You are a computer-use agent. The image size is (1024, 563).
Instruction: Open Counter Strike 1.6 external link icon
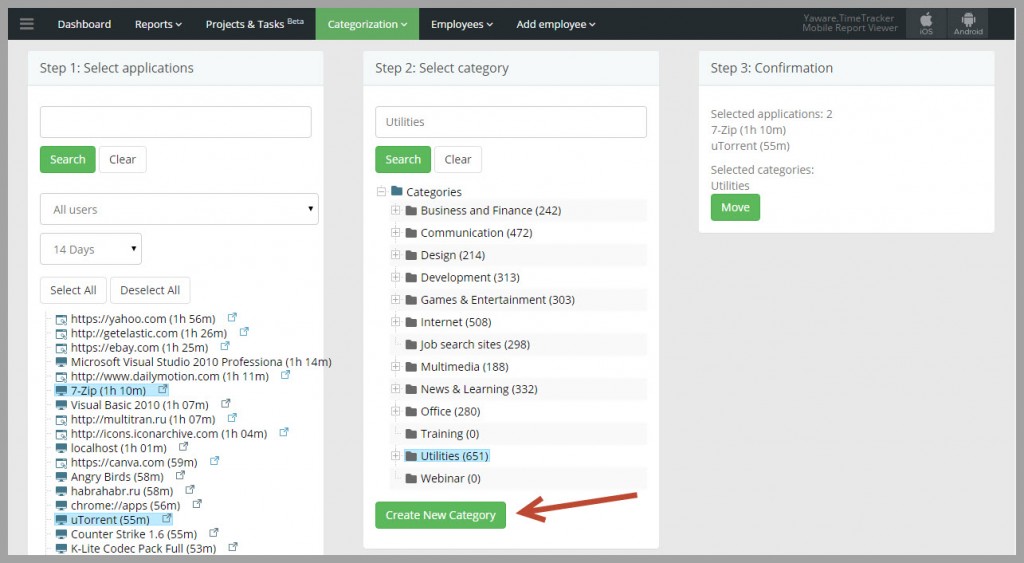[214, 533]
